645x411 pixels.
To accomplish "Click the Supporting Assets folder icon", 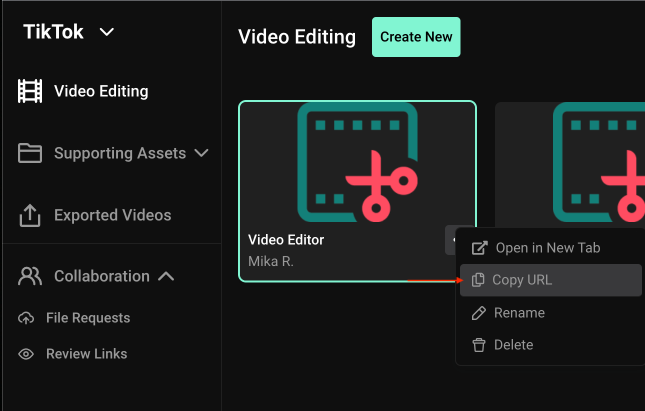I will coord(30,153).
